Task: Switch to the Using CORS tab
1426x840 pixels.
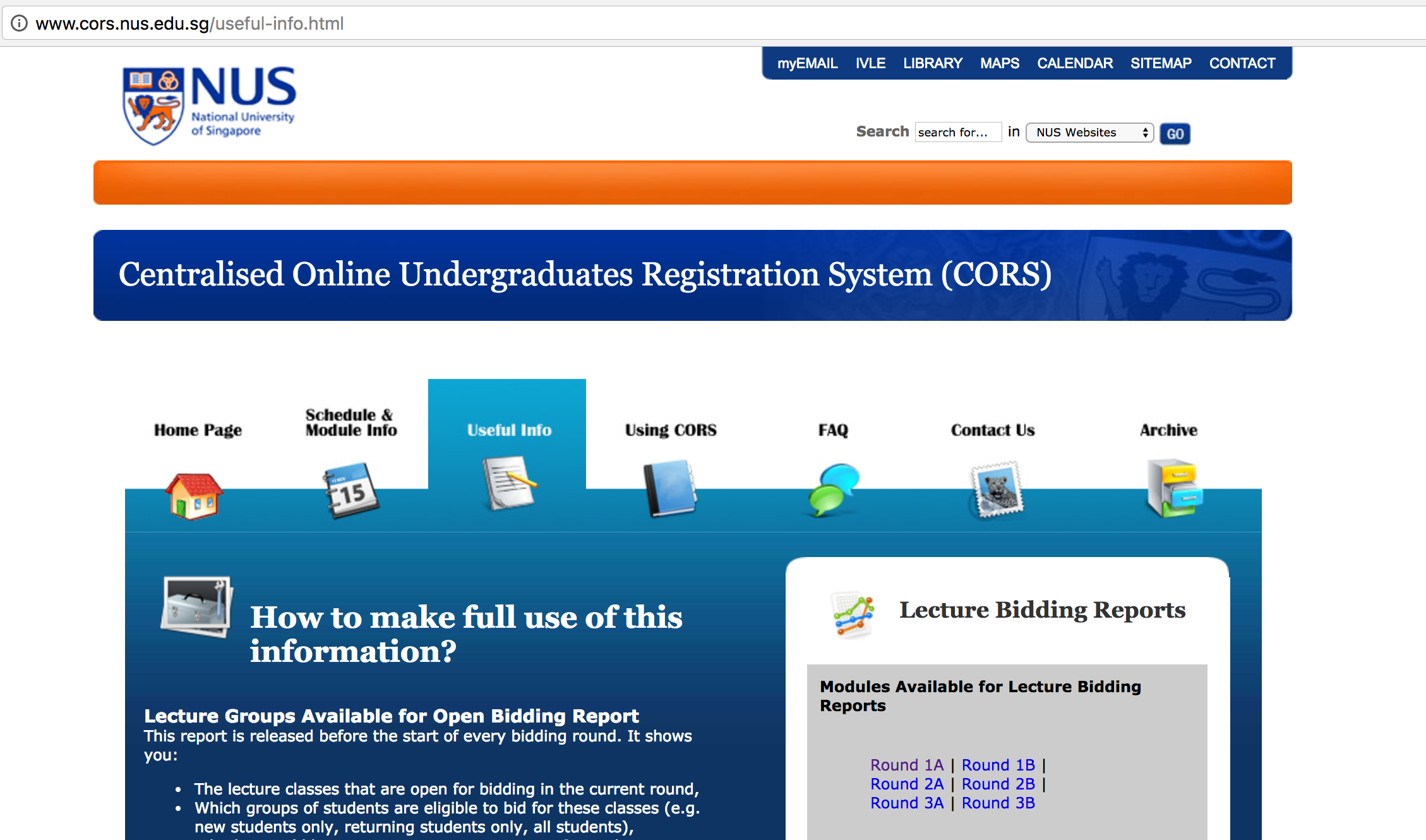Action: (x=670, y=430)
